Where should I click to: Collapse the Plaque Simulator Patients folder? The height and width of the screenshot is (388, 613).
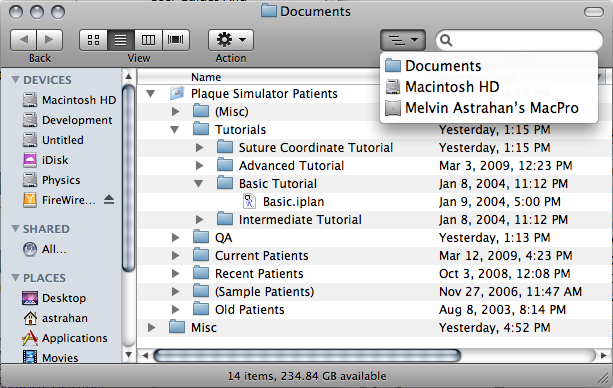tap(151, 94)
